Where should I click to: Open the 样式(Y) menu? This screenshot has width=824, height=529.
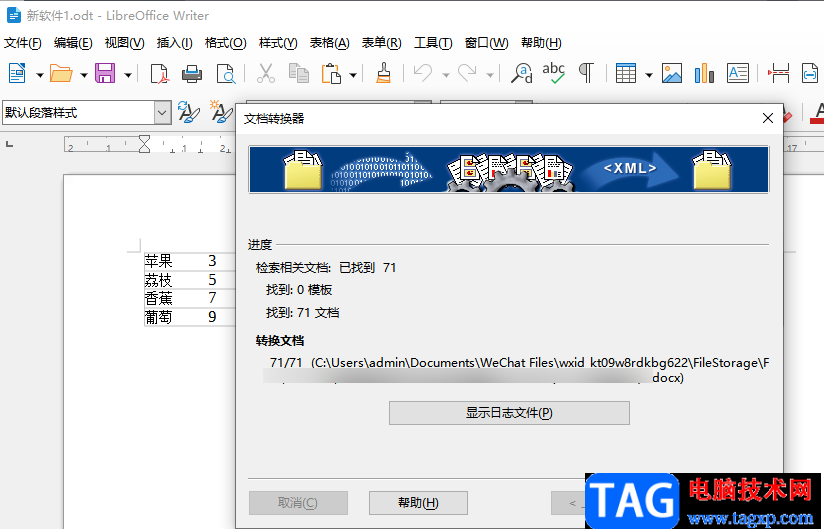[278, 43]
